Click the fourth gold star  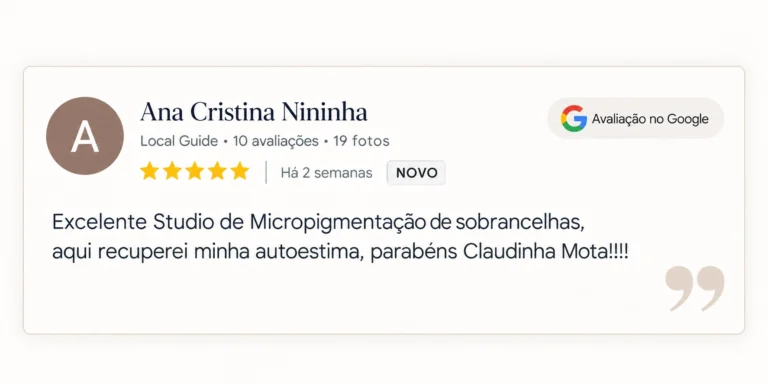coord(217,171)
